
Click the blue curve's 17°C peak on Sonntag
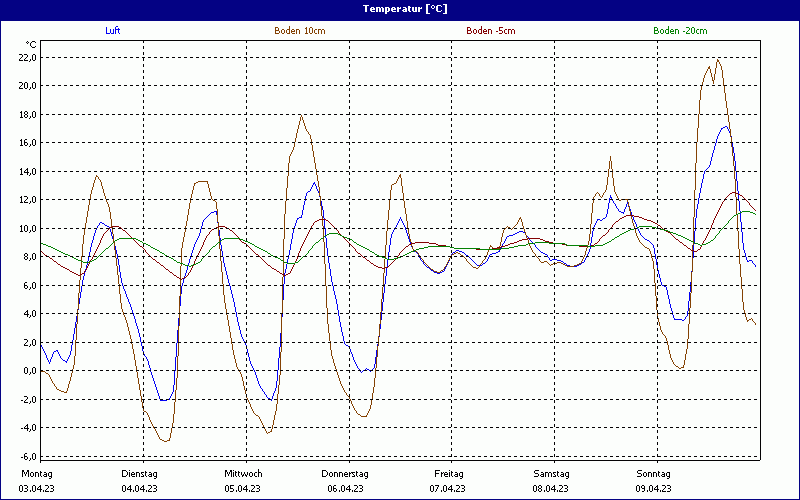pyautogui.click(x=725, y=126)
